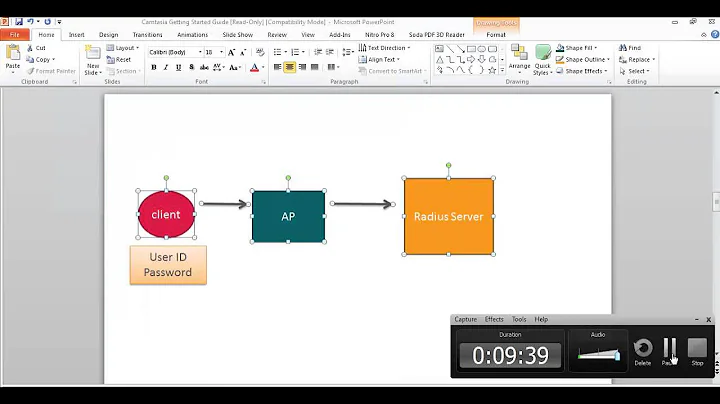Increase list indent level icon

[330, 52]
